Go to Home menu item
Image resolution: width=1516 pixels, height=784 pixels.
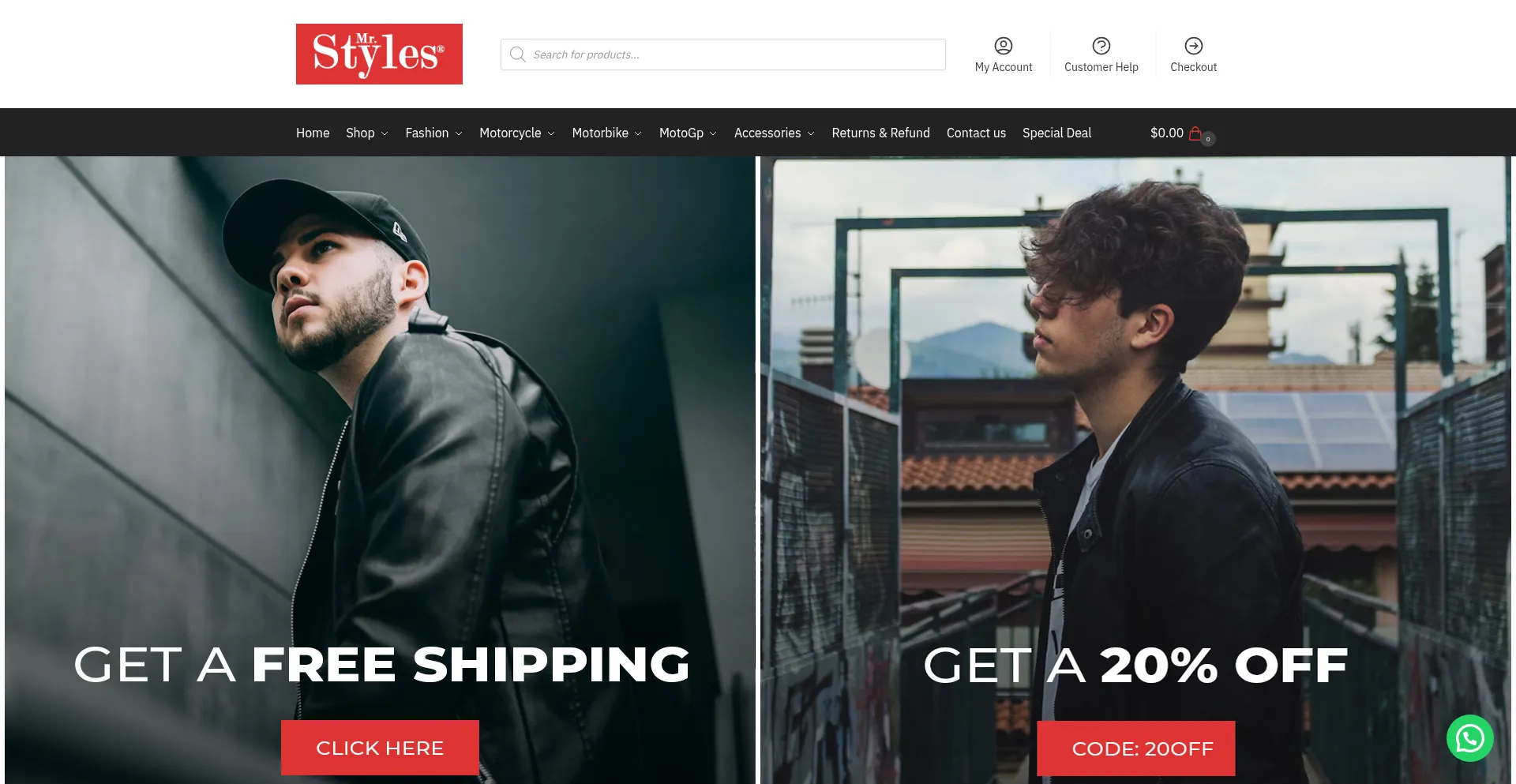click(x=313, y=133)
